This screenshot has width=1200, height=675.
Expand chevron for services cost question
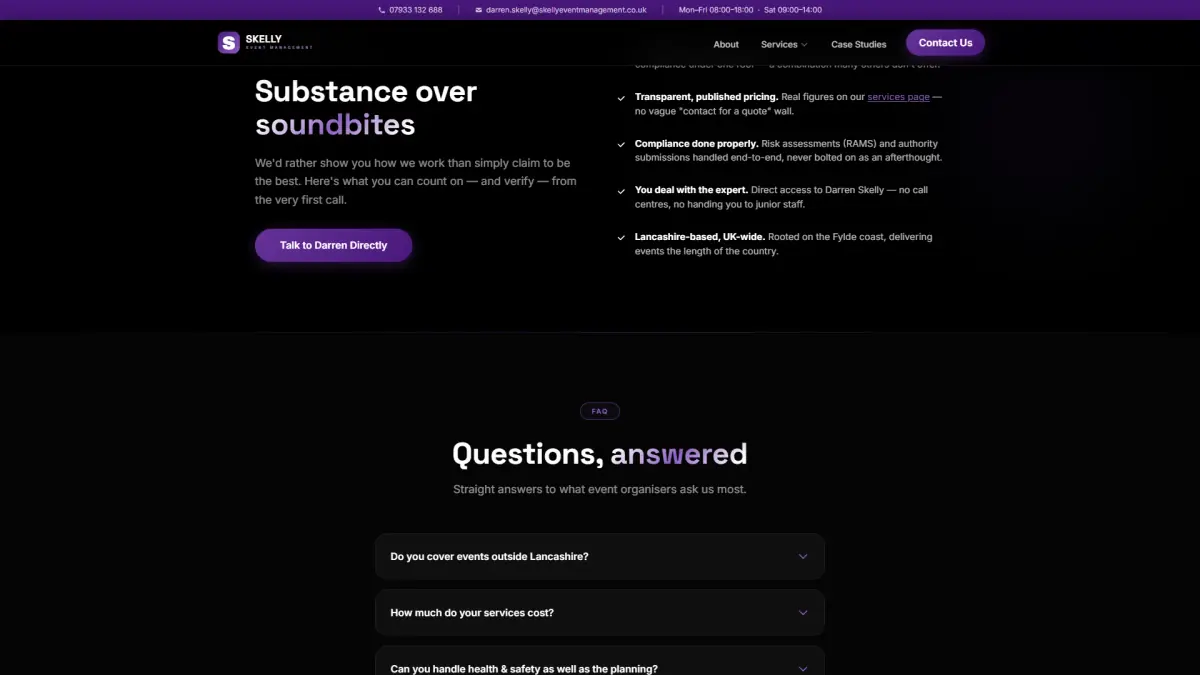coord(802,613)
